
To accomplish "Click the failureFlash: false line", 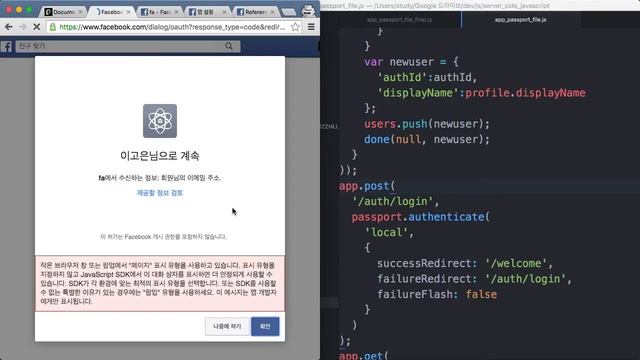I will (437, 295).
